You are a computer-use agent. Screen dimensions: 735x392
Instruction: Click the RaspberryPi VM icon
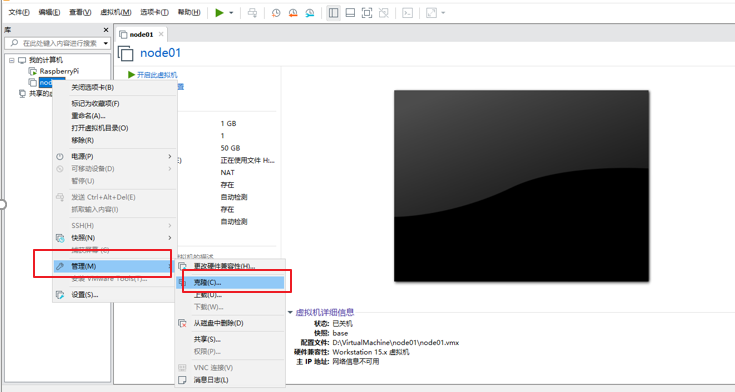[32, 71]
